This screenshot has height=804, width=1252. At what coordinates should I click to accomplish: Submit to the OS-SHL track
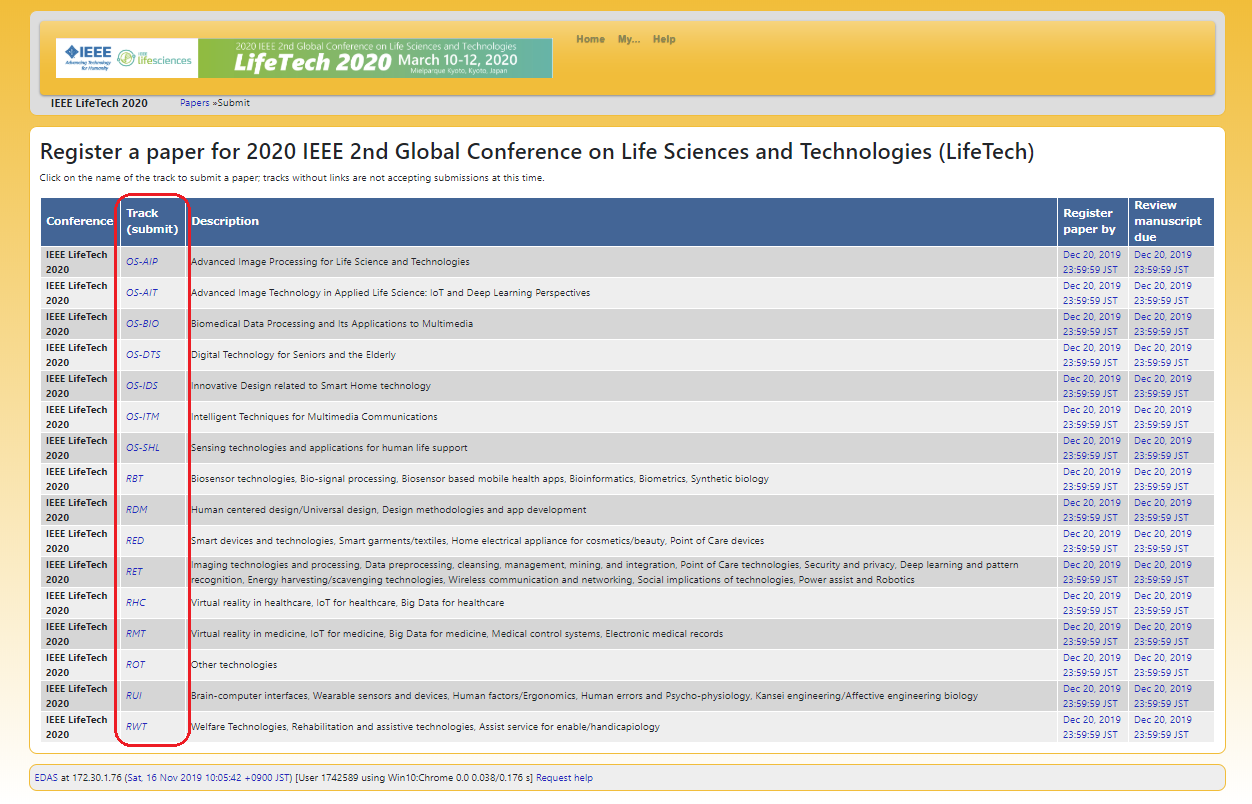tap(143, 448)
